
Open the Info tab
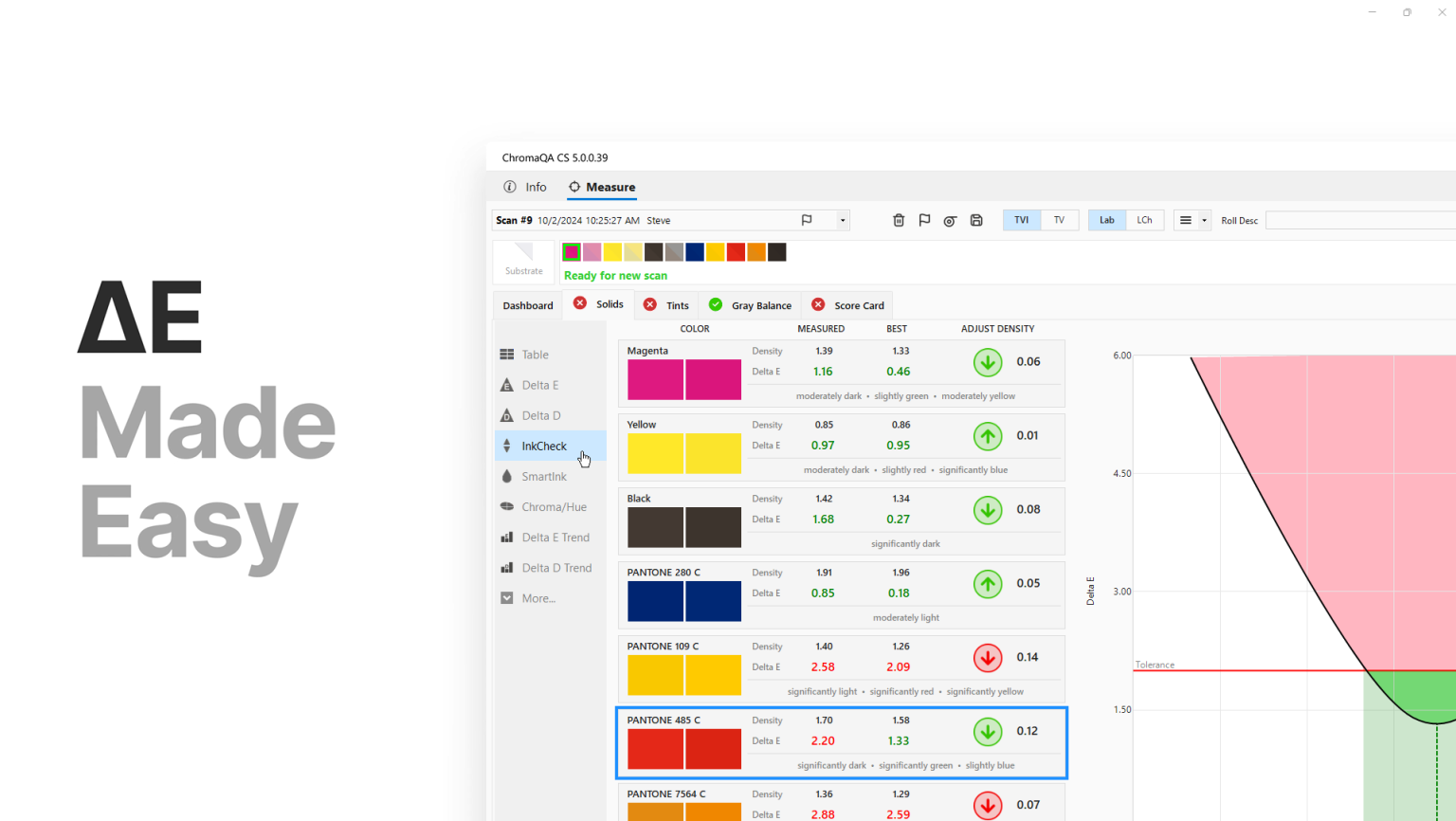click(x=526, y=188)
